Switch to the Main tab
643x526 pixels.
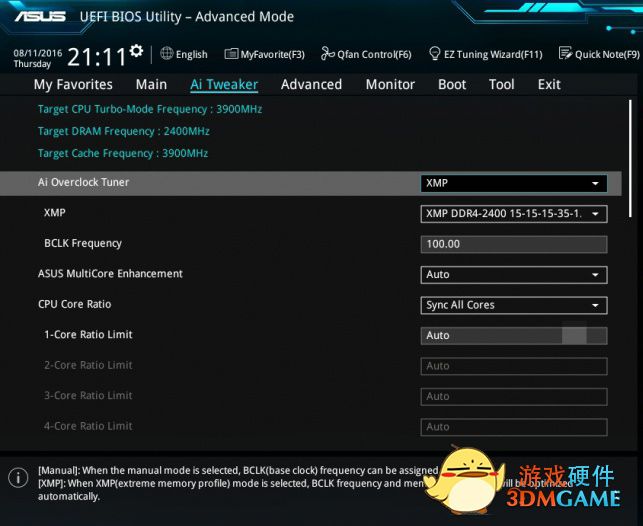[x=151, y=84]
